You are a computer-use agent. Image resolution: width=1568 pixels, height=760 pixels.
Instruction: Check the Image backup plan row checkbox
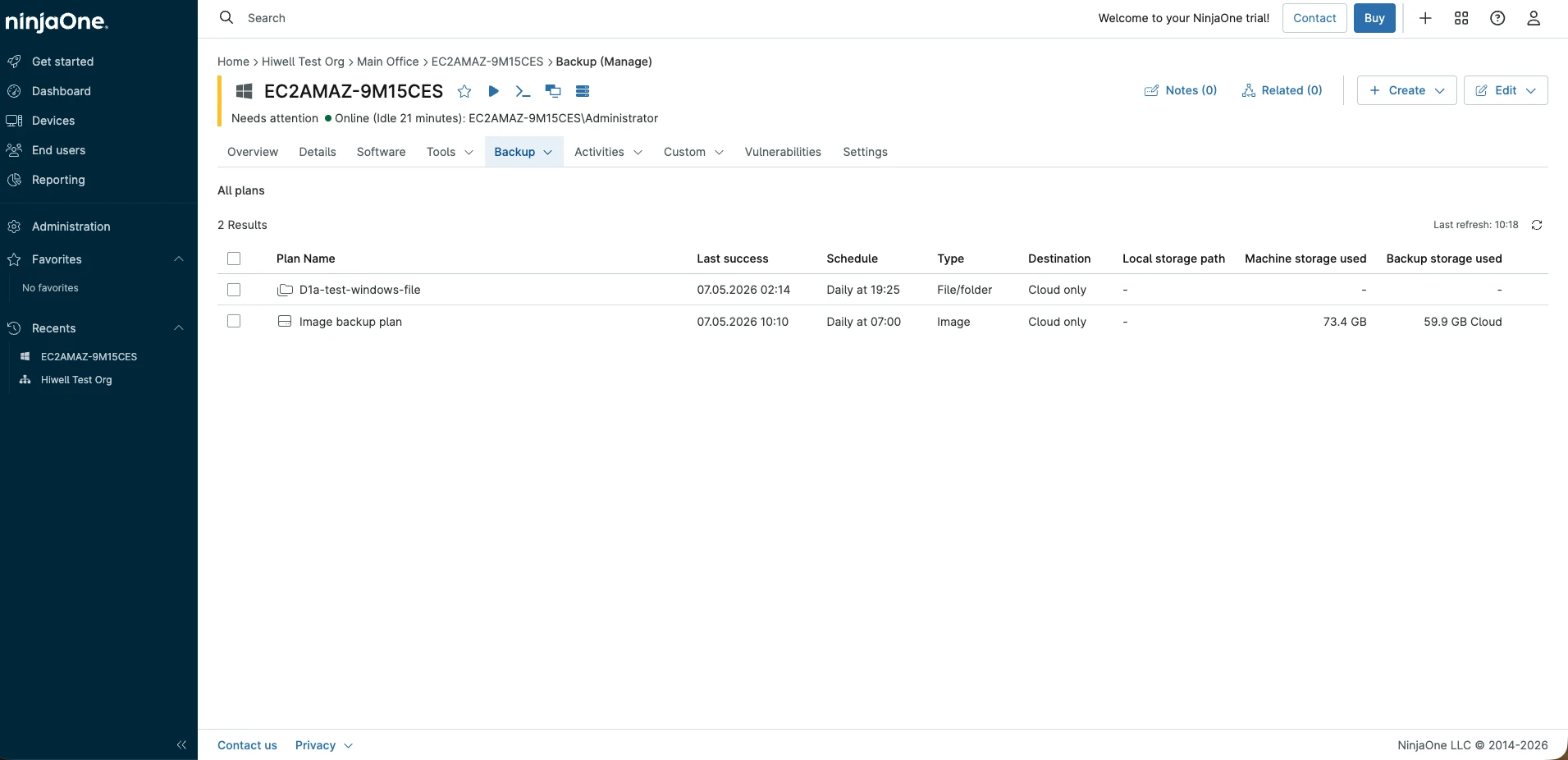pyautogui.click(x=234, y=322)
